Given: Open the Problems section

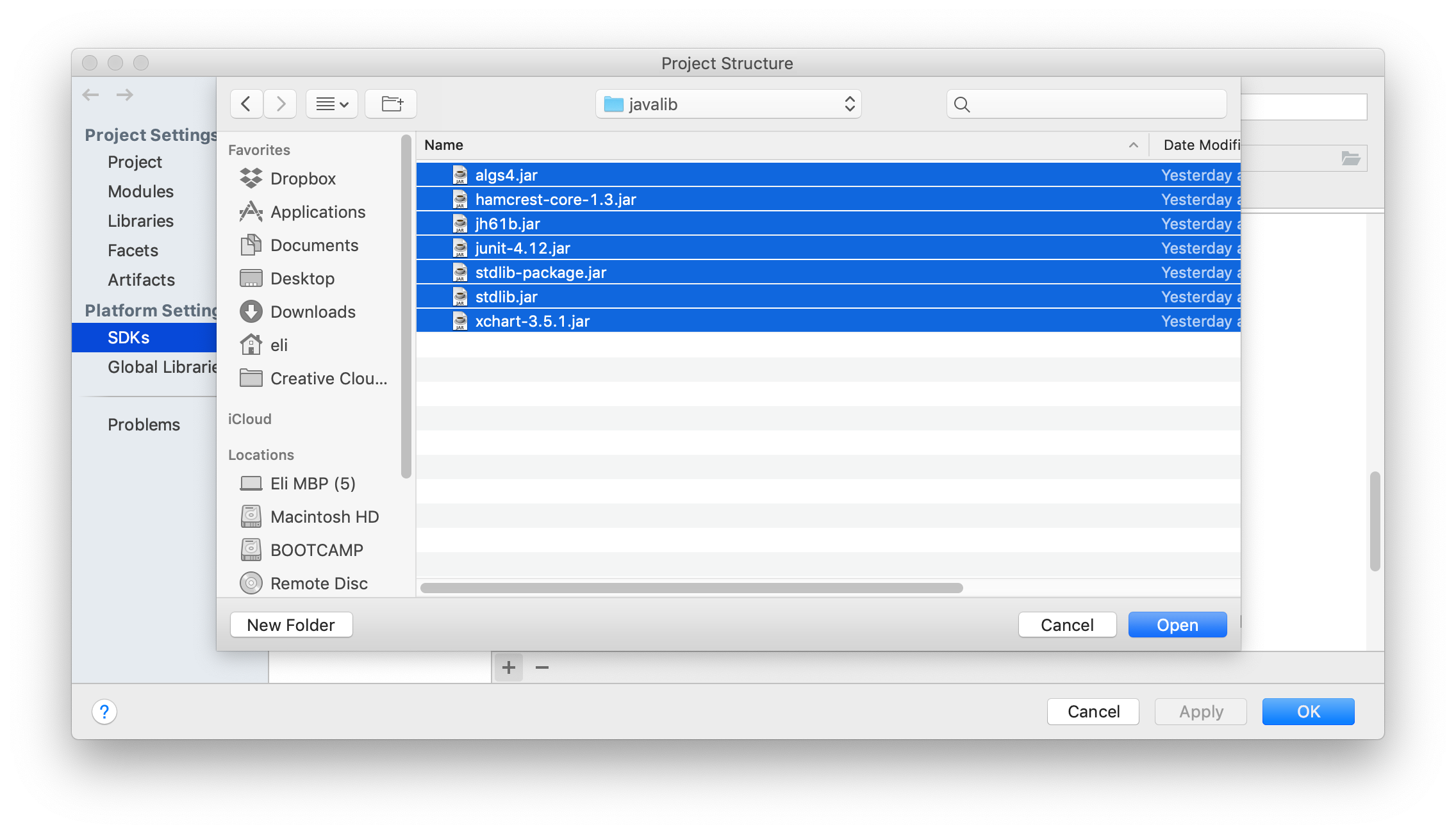Looking at the screenshot, I should 144,425.
